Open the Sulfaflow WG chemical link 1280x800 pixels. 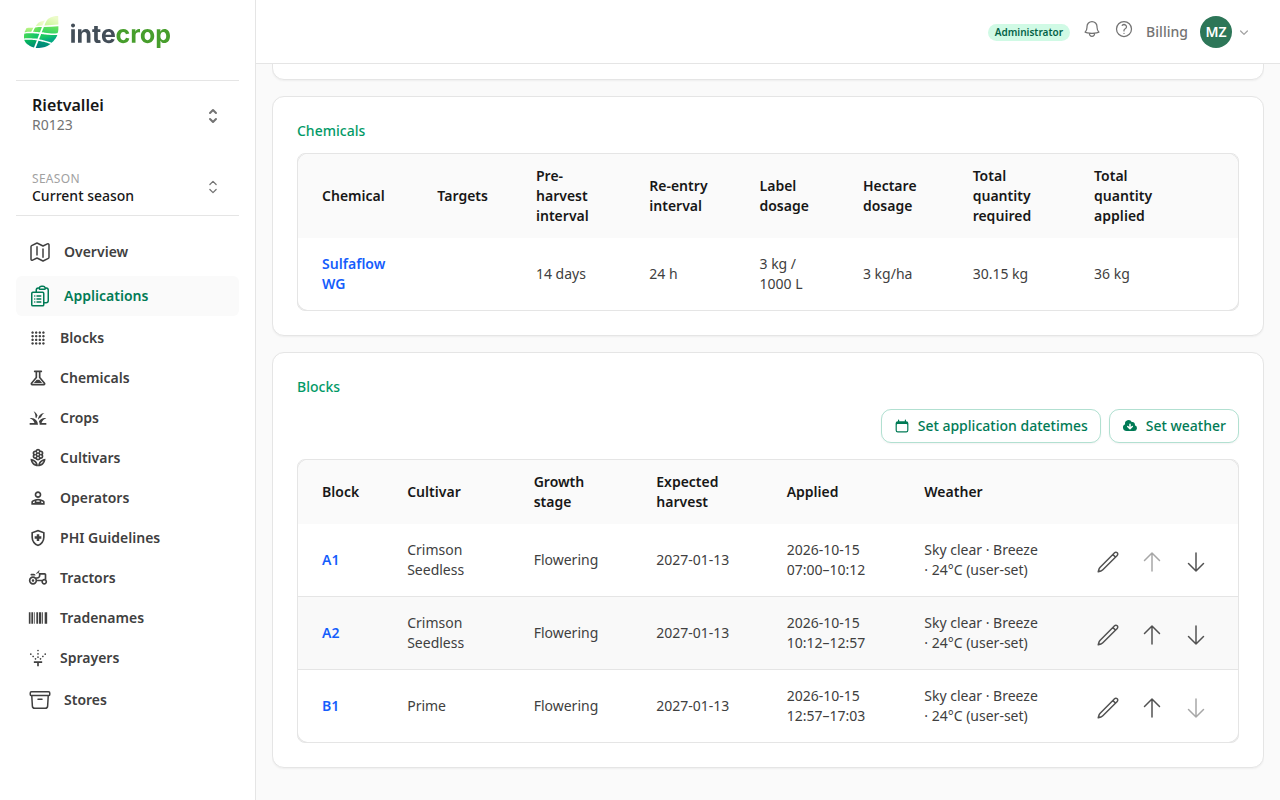click(x=353, y=274)
